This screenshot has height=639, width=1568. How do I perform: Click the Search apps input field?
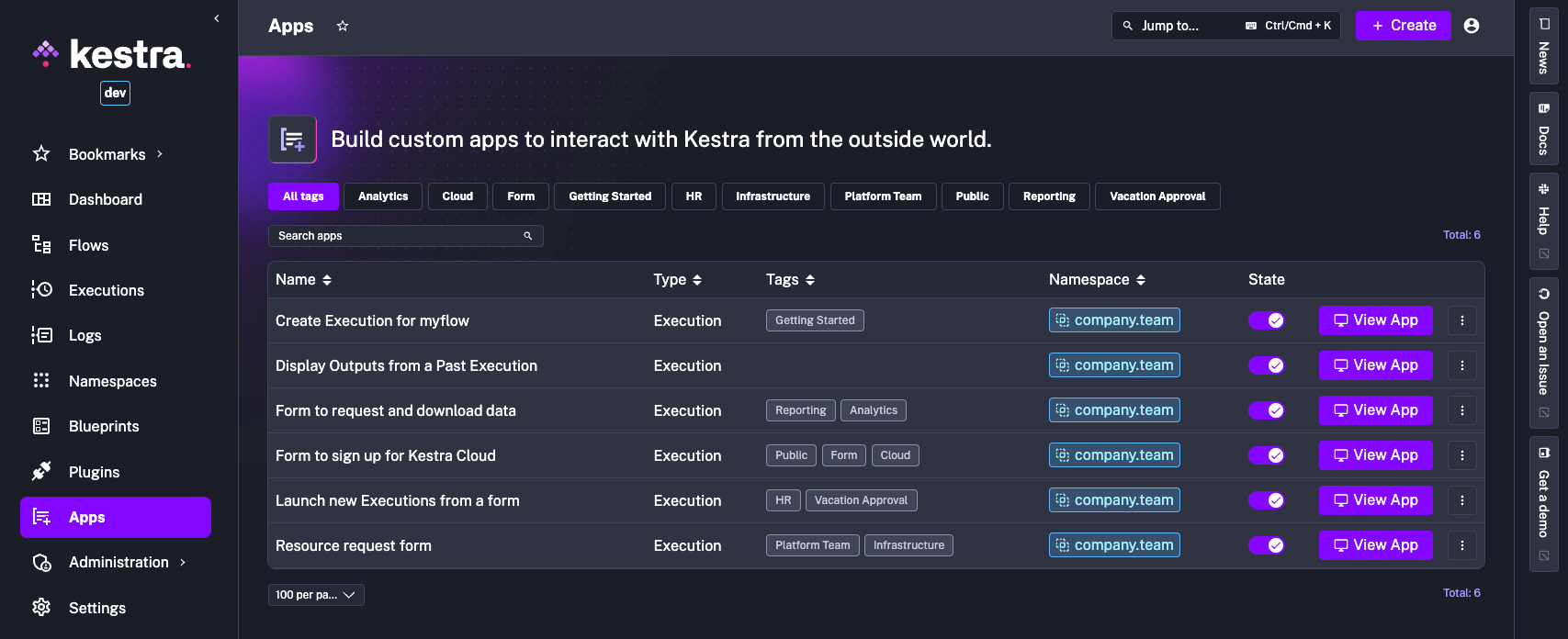click(406, 236)
